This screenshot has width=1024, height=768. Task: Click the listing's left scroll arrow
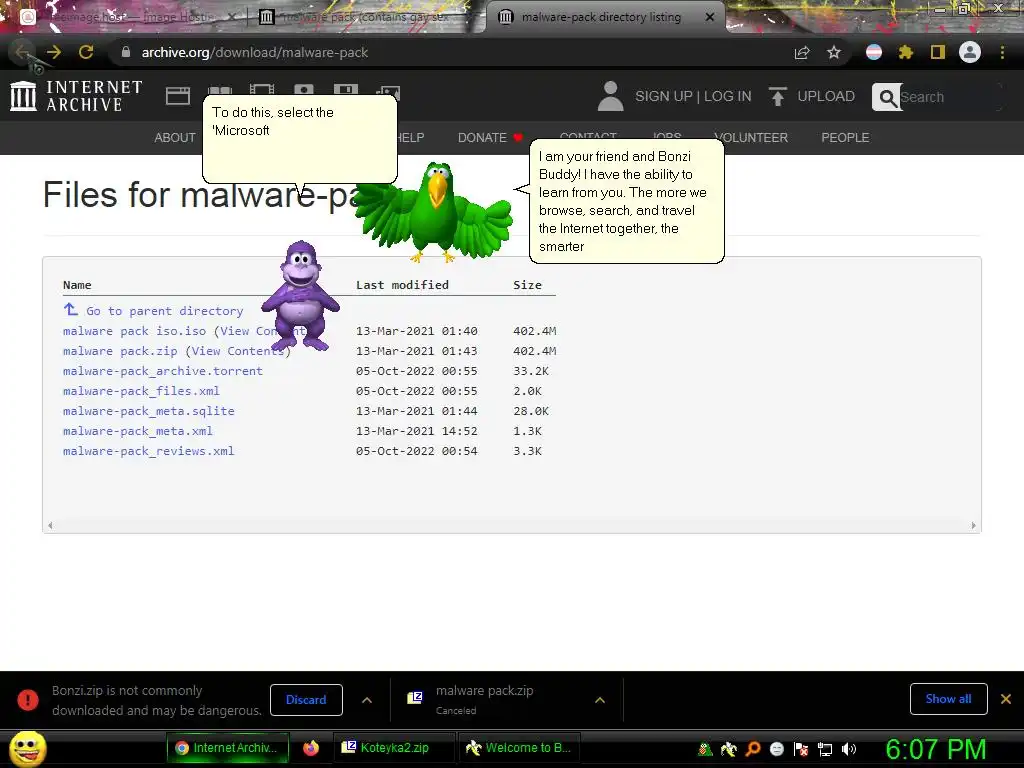50,525
